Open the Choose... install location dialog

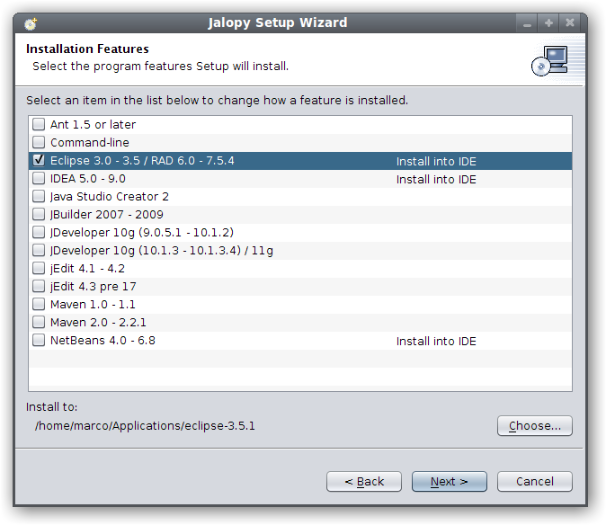coord(535,426)
